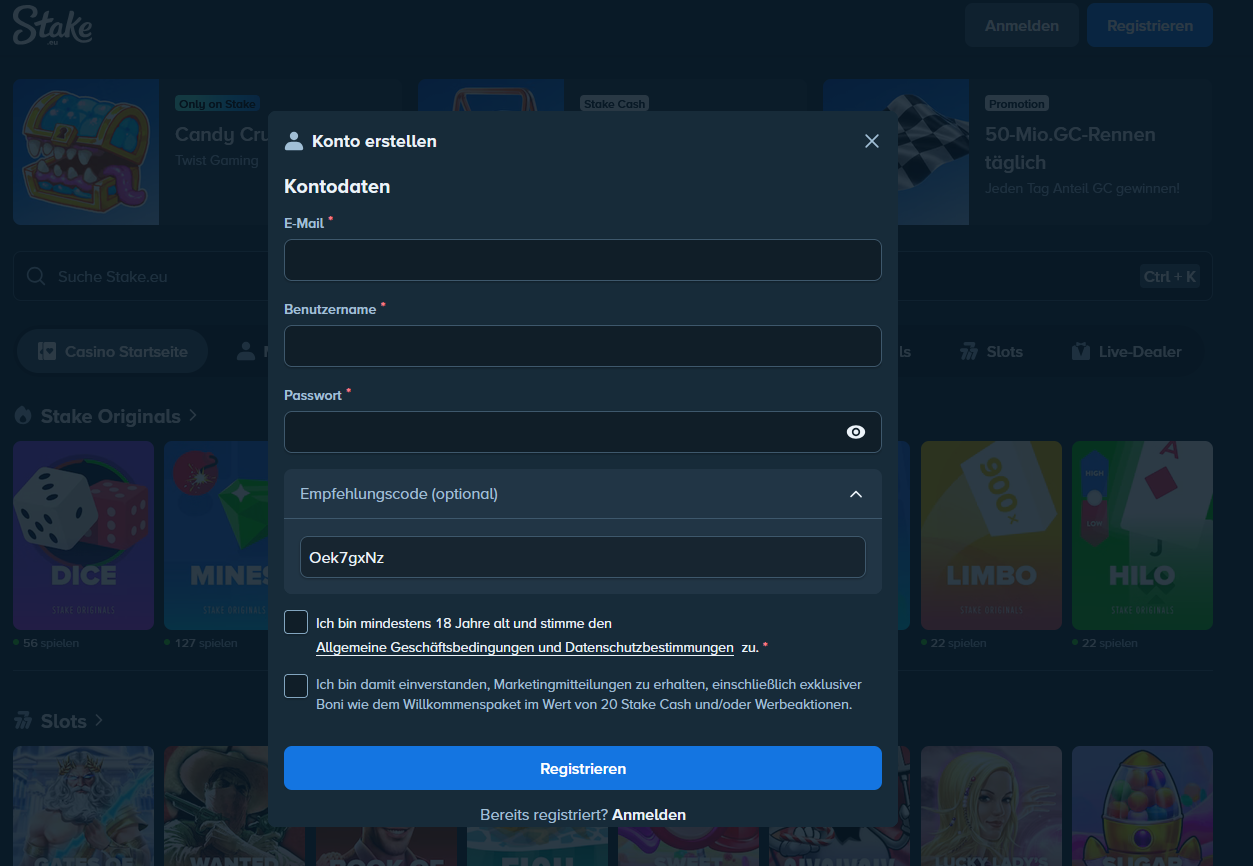
Task: Toggle password visibility eye icon
Action: pyautogui.click(x=856, y=432)
